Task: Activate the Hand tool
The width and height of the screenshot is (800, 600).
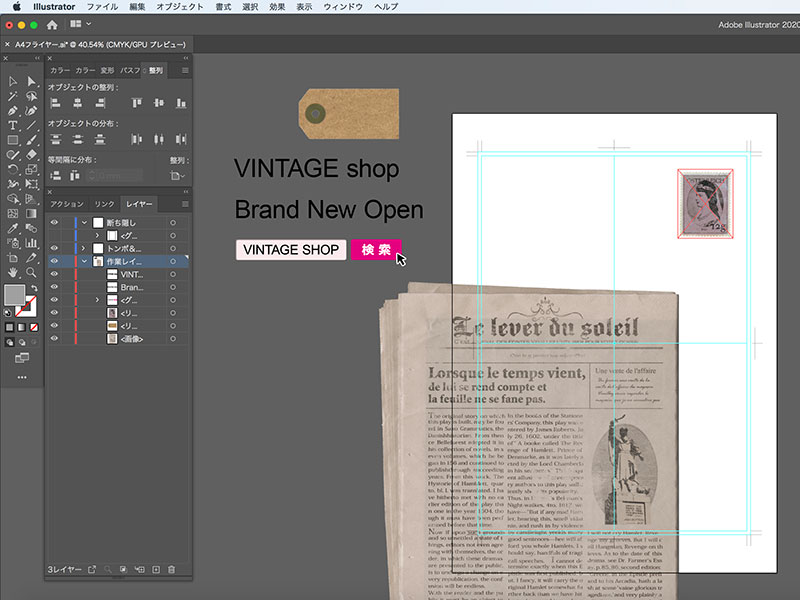Action: [x=13, y=272]
